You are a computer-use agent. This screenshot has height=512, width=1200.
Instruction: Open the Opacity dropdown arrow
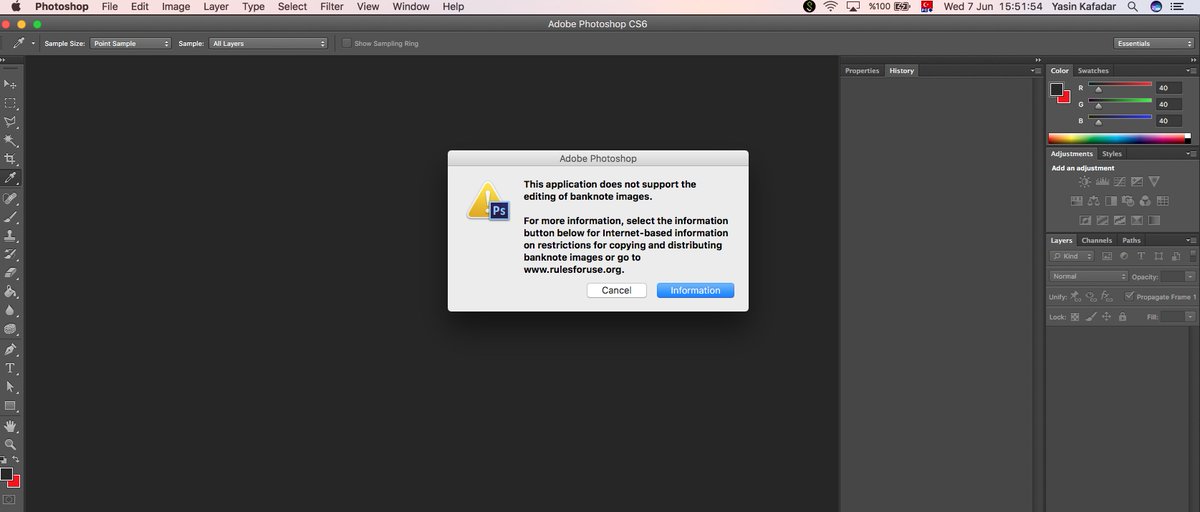pos(1190,276)
